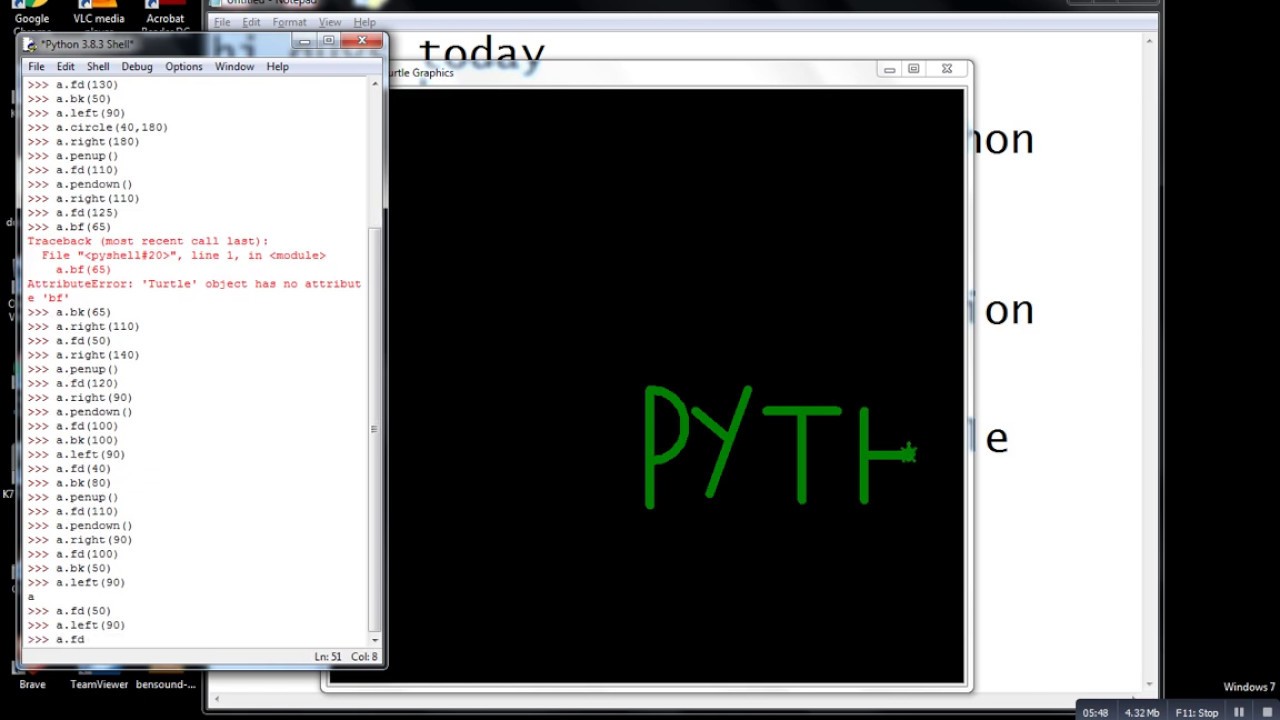Open the Shell menu in IDLE
The height and width of the screenshot is (720, 1280).
98,67
